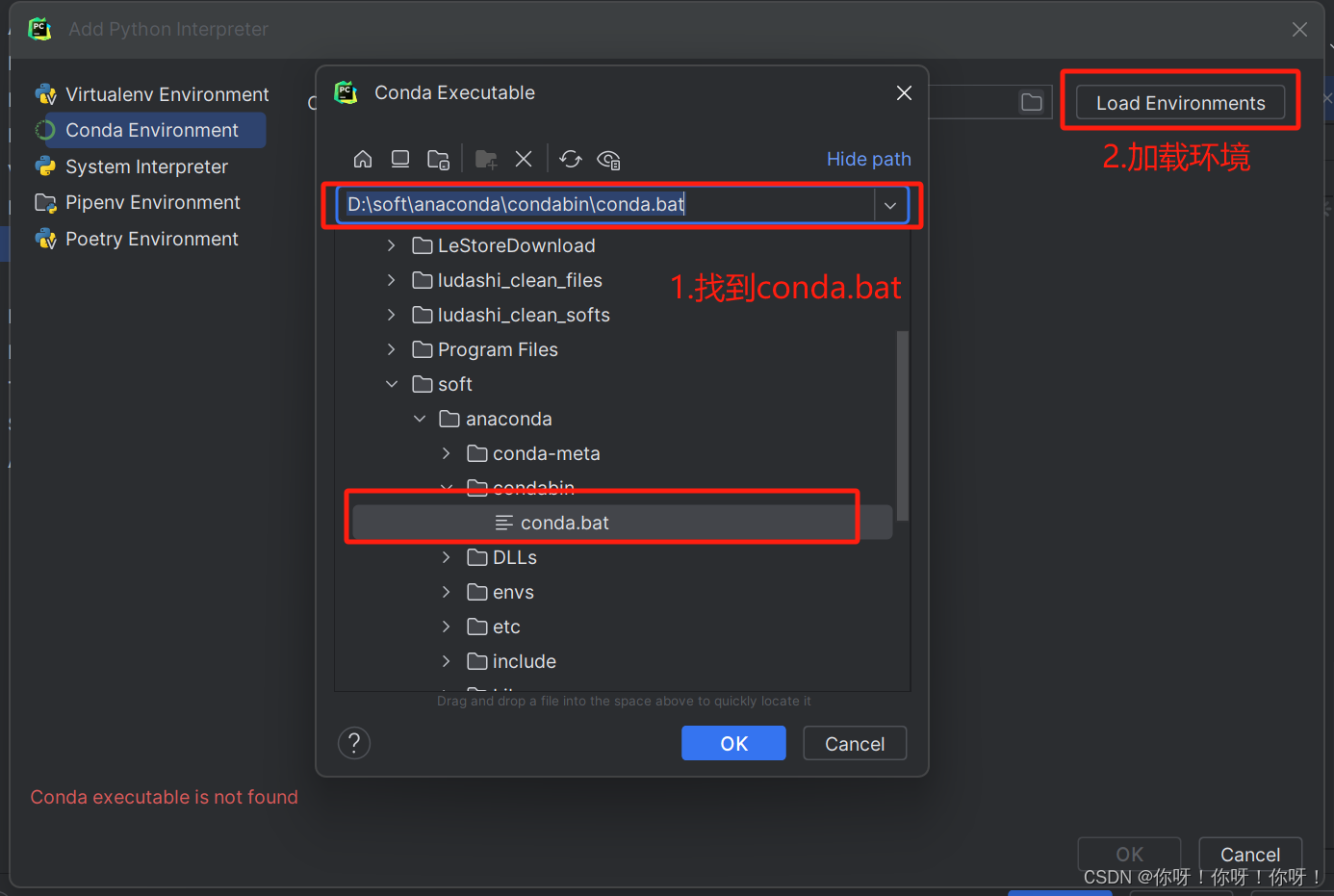Select the anaconda folder row
The image size is (1334, 896).
pos(623,419)
